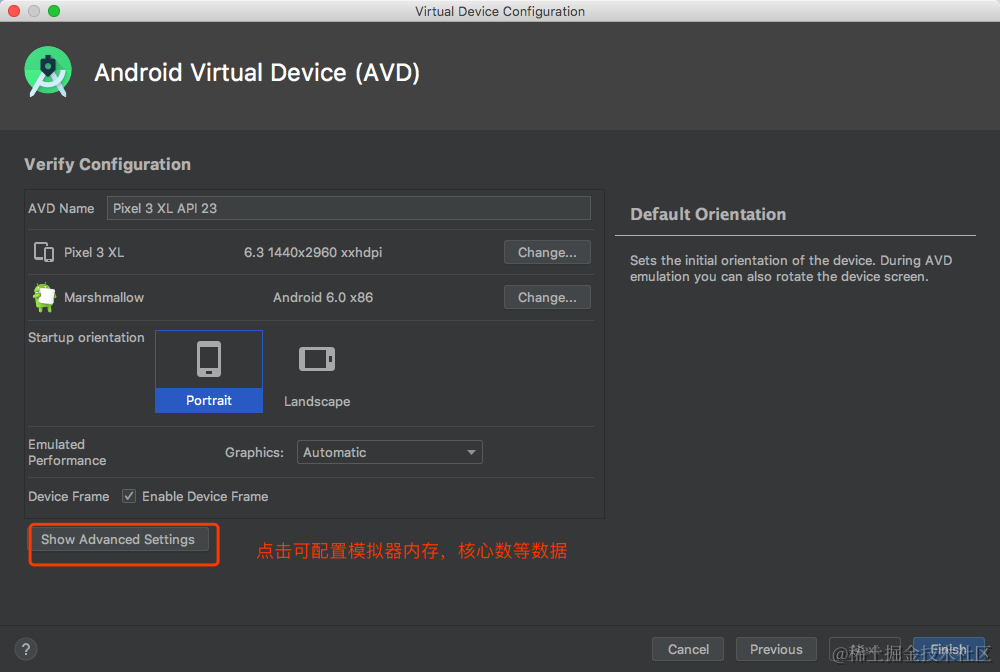Screen dimensions: 1000x672
Task: Go back with the Previous button
Action: pos(776,649)
